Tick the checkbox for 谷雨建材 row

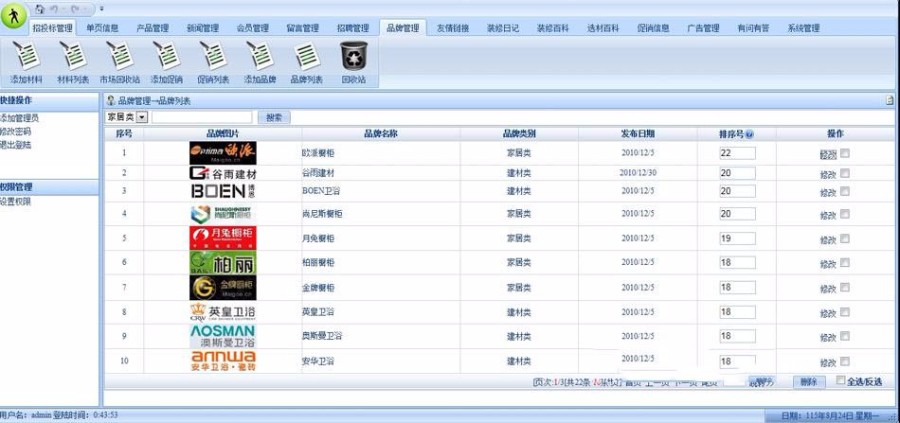(x=844, y=173)
